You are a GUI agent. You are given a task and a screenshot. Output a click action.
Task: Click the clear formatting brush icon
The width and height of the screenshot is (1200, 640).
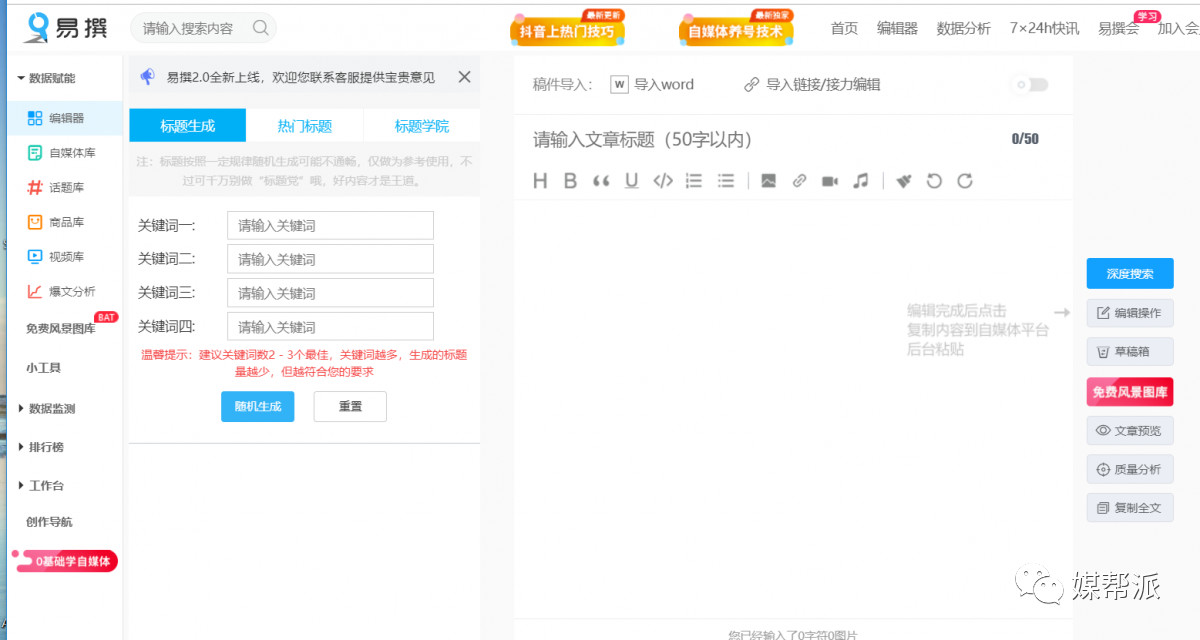coord(904,181)
